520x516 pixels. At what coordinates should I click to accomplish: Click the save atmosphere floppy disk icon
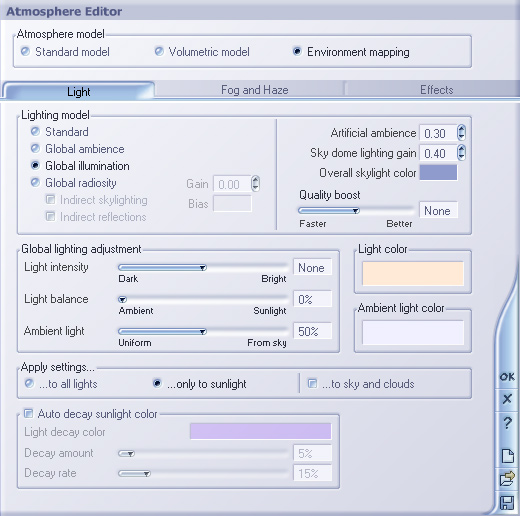[507, 503]
